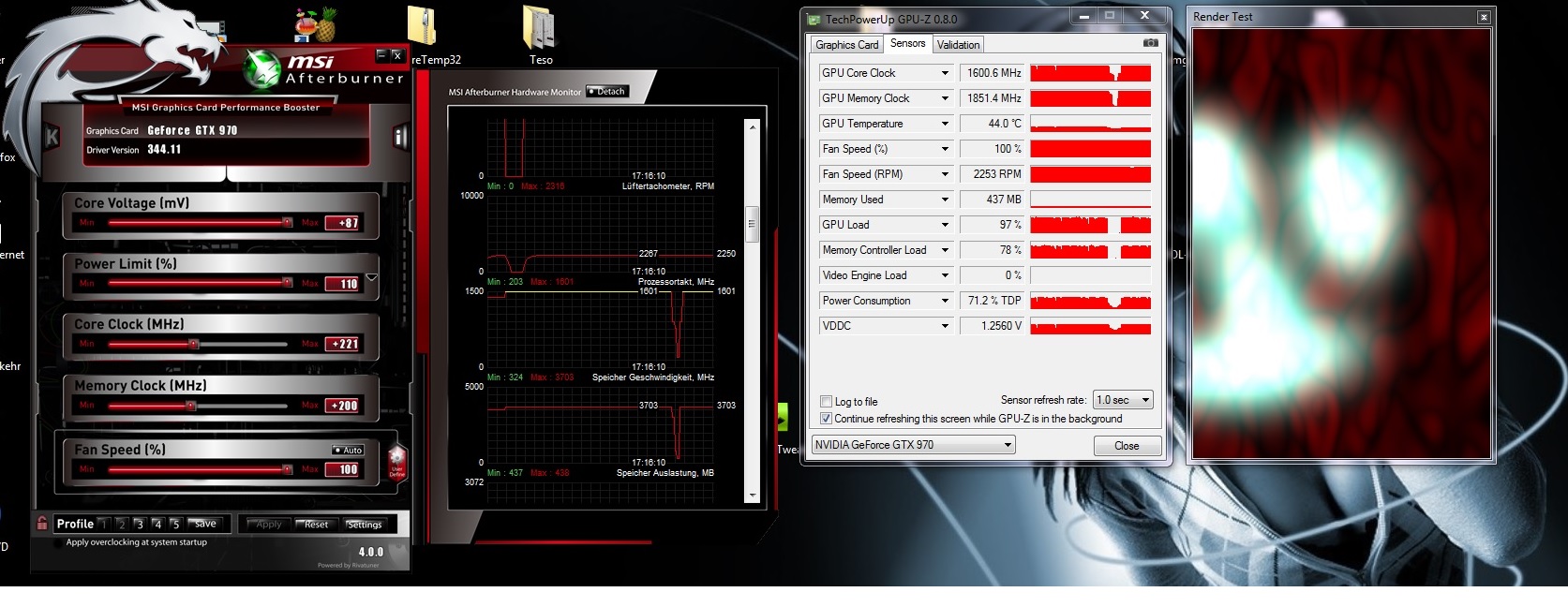Click the GPU-Z title bar icon
Screen dimensions: 1568x607
[x=814, y=18]
